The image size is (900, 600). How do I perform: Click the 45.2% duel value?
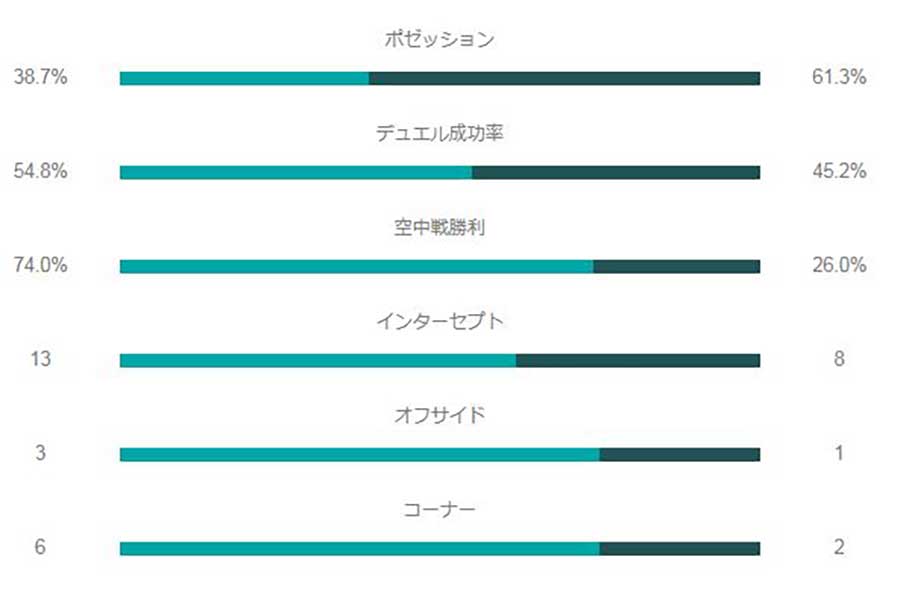[838, 171]
